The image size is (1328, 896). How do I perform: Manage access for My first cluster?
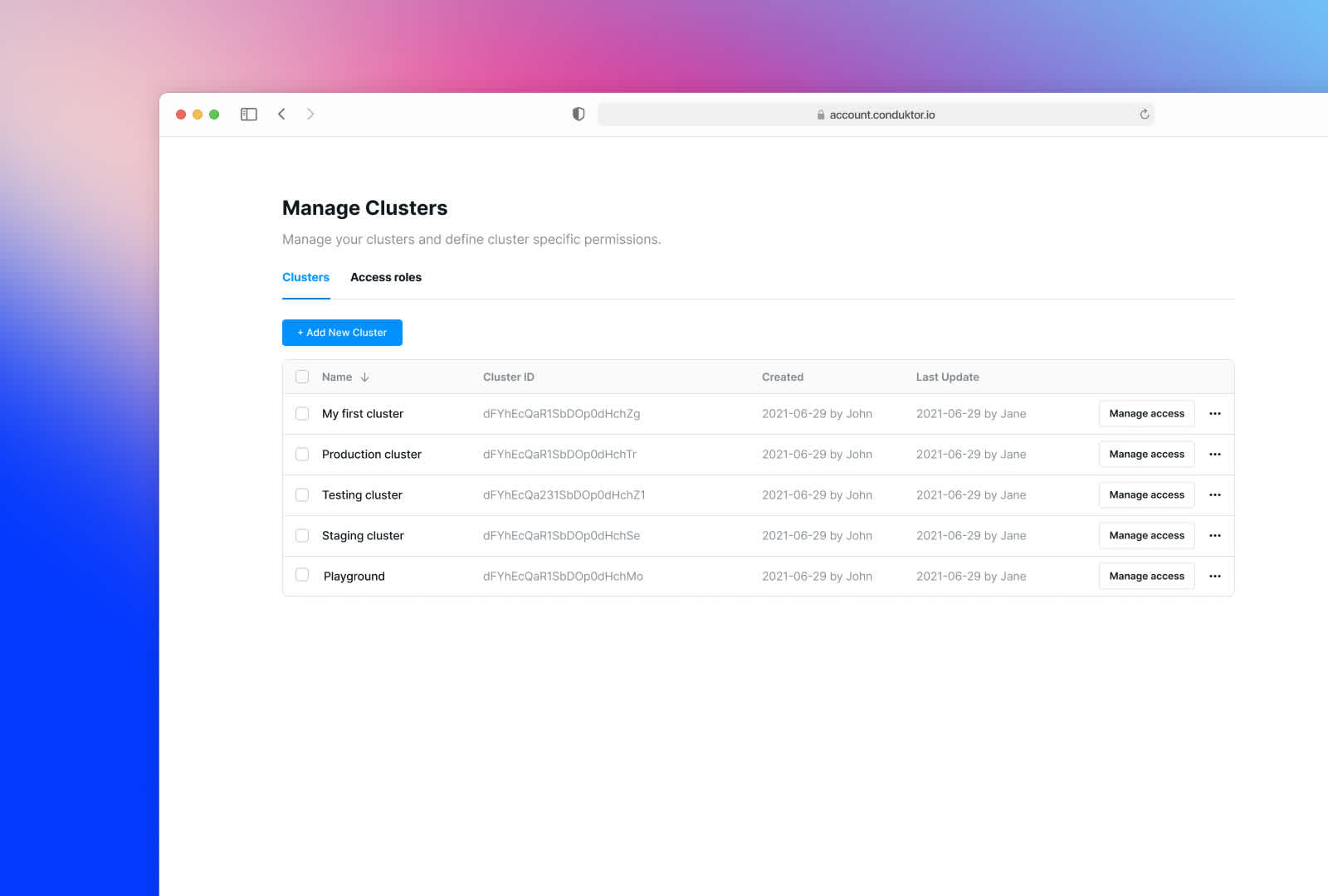click(1147, 414)
